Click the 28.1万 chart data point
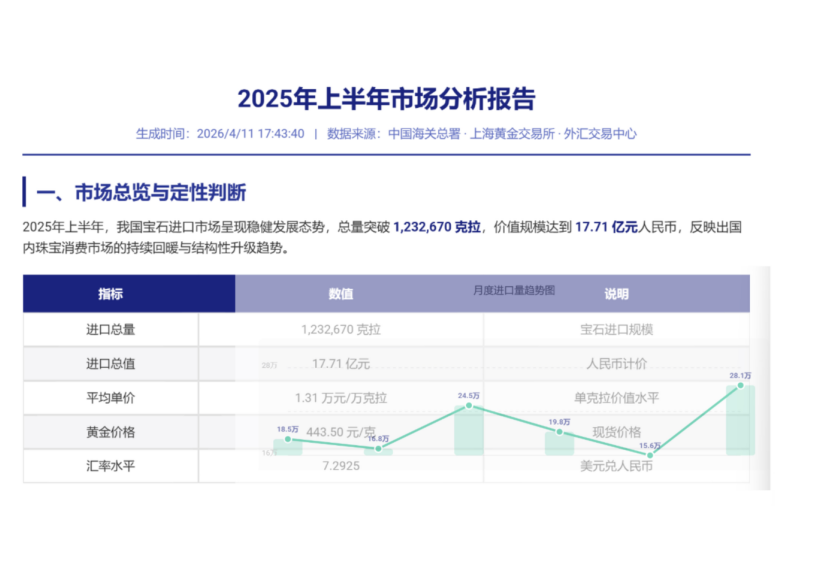 pyautogui.click(x=740, y=386)
